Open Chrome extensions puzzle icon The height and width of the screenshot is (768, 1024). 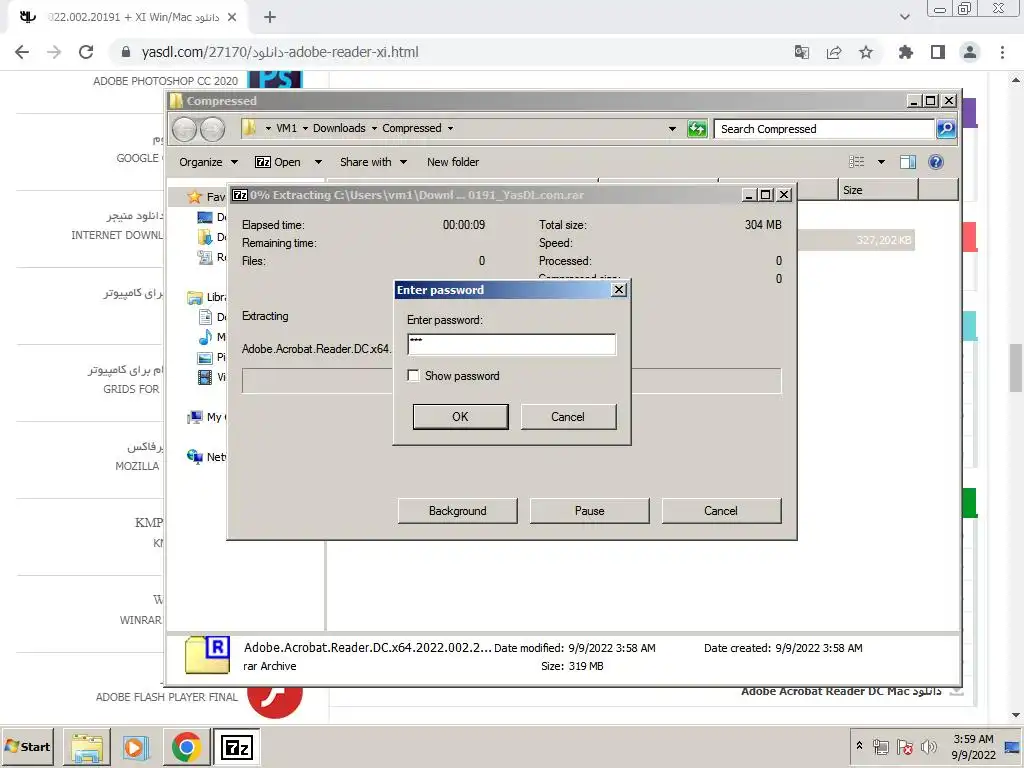point(905,52)
